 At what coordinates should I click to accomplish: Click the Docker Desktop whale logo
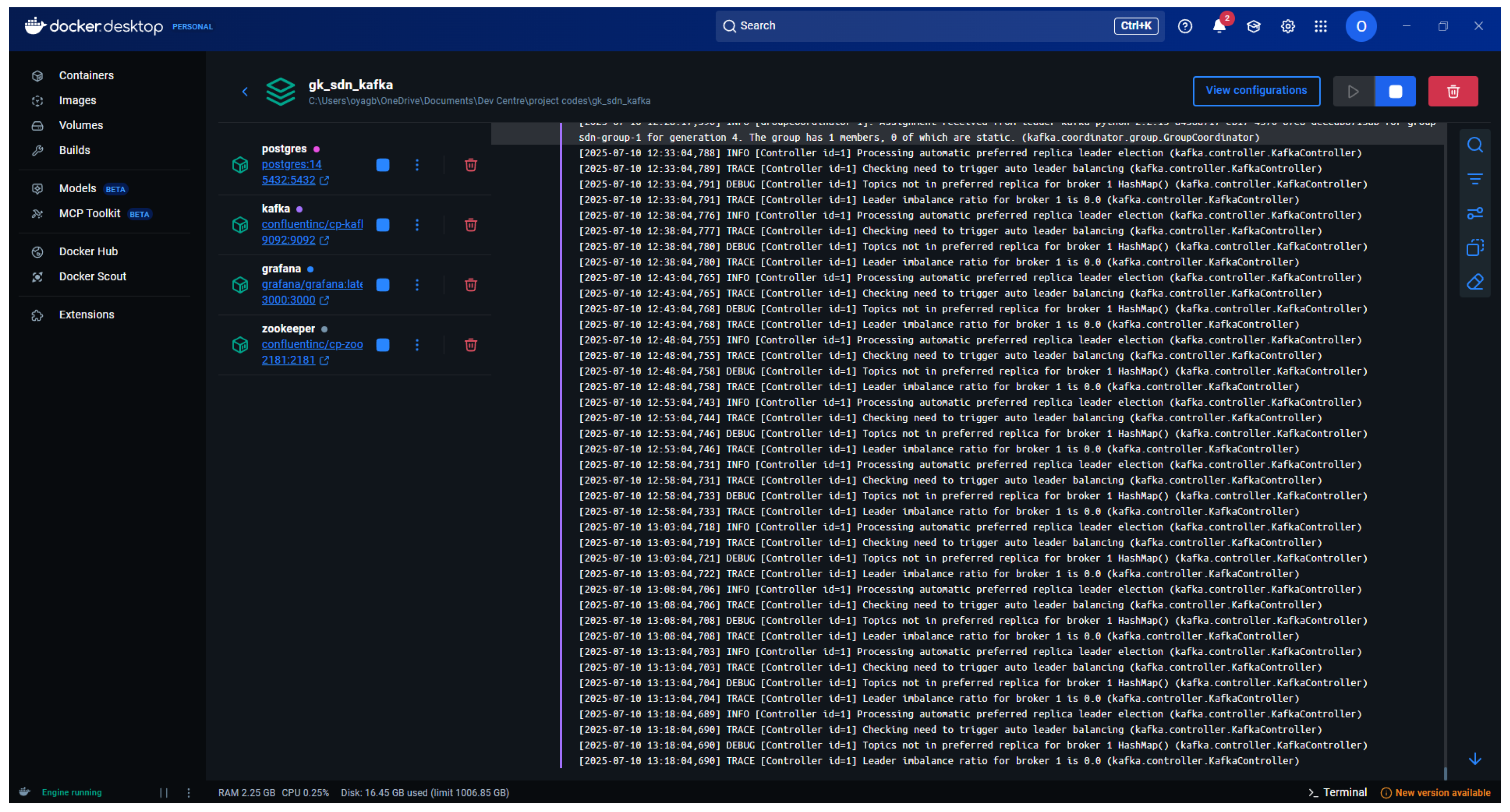(x=35, y=26)
